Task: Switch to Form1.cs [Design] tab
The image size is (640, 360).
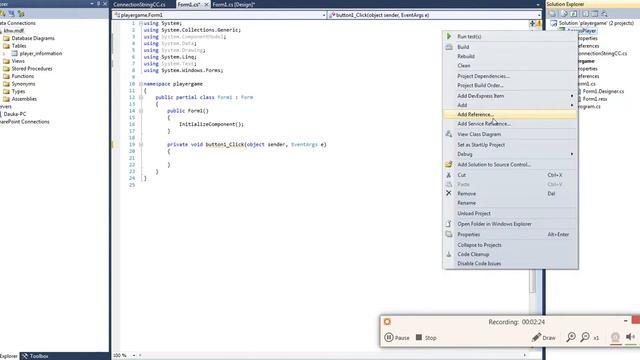Action: click(x=233, y=4)
